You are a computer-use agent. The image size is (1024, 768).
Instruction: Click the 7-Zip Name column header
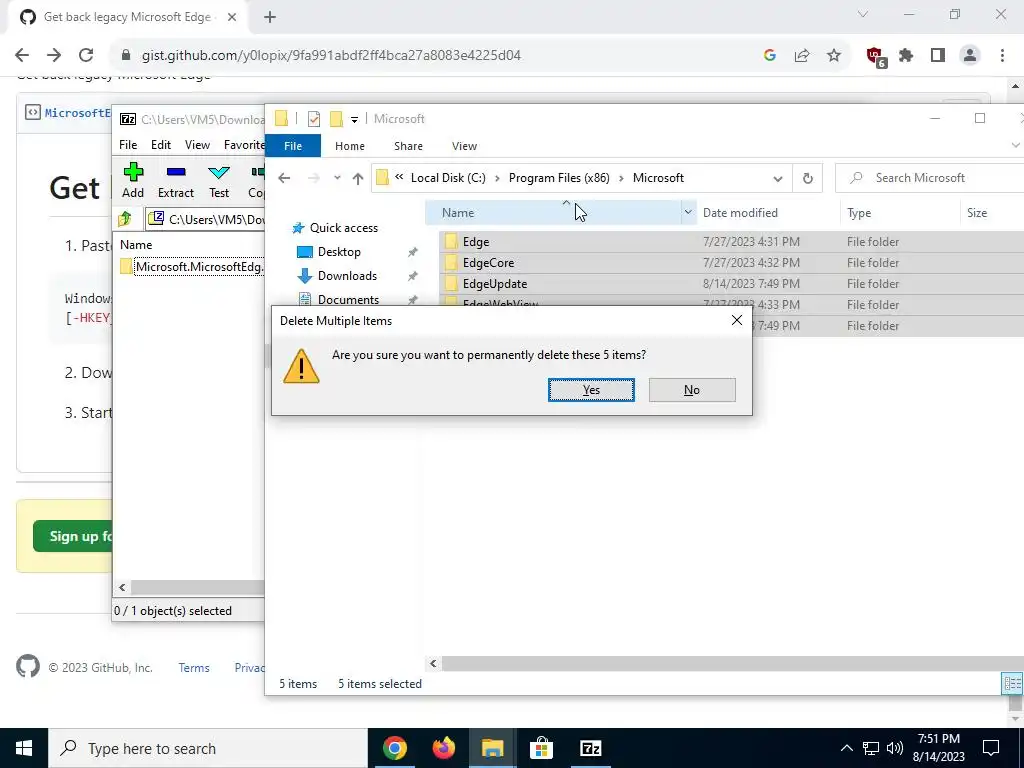tap(136, 245)
